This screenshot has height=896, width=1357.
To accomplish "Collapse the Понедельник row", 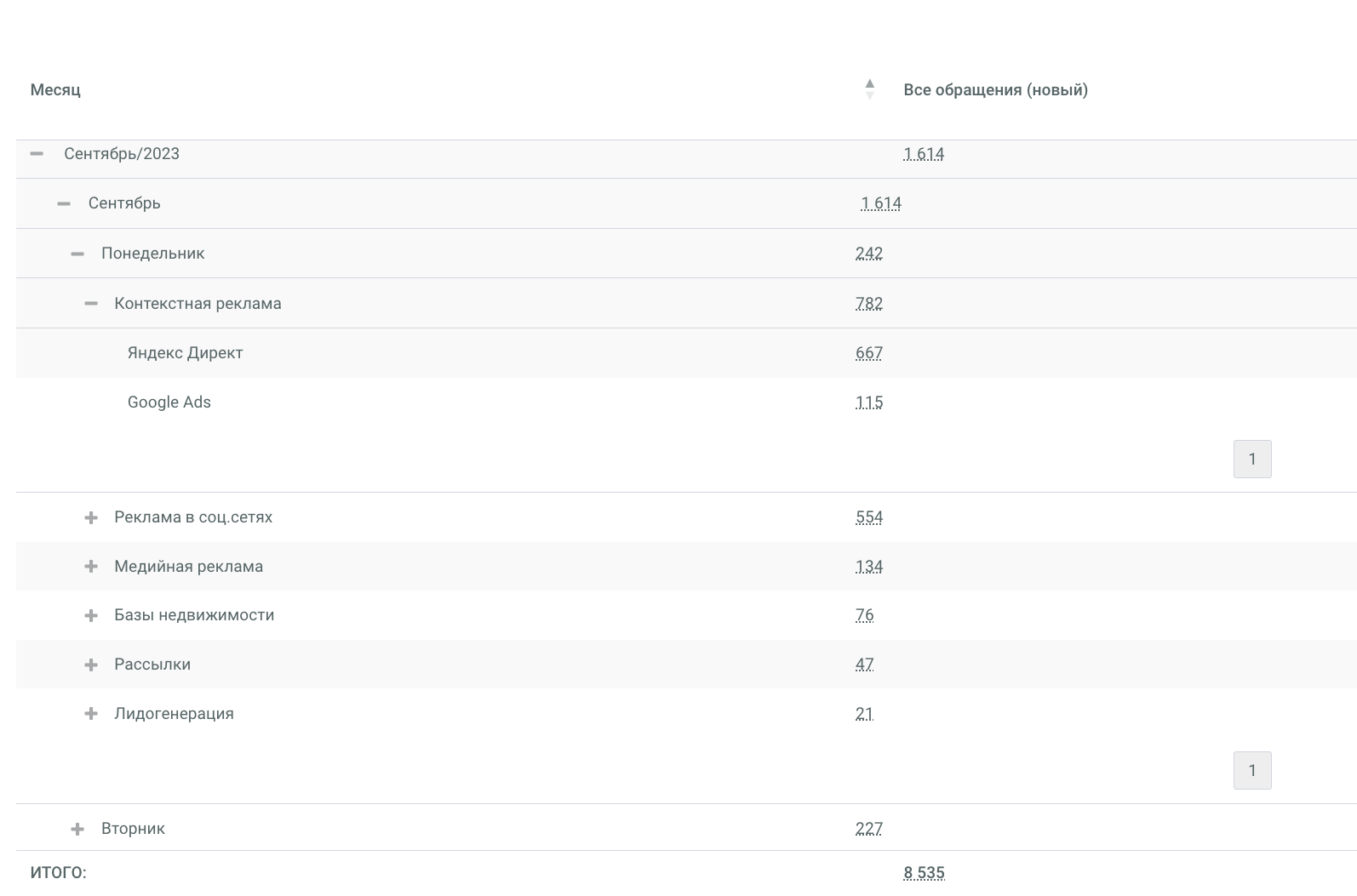I will (77, 254).
